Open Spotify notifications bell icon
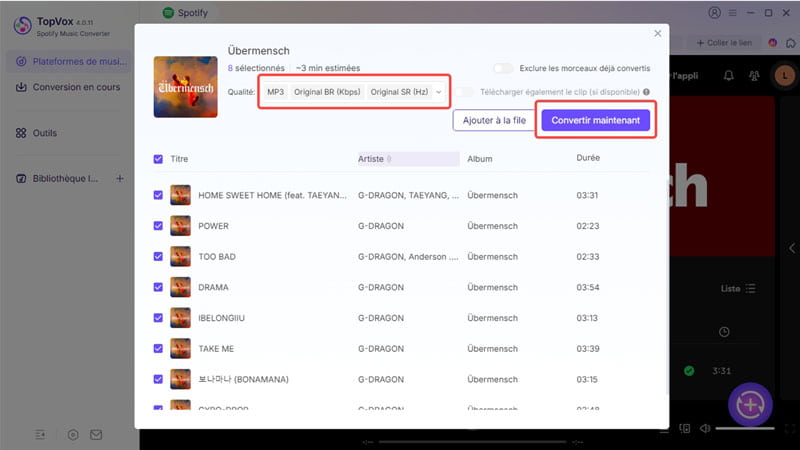 tap(729, 76)
